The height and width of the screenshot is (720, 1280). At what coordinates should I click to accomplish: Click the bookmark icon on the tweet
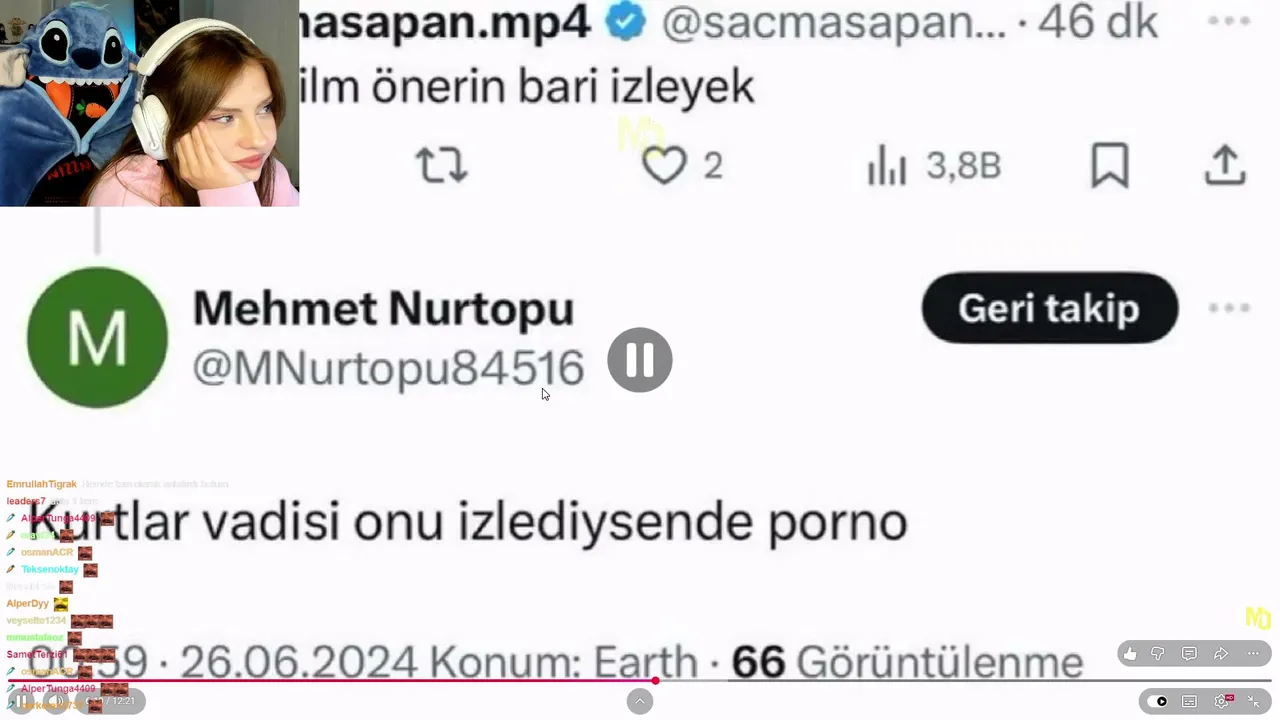click(x=1110, y=165)
